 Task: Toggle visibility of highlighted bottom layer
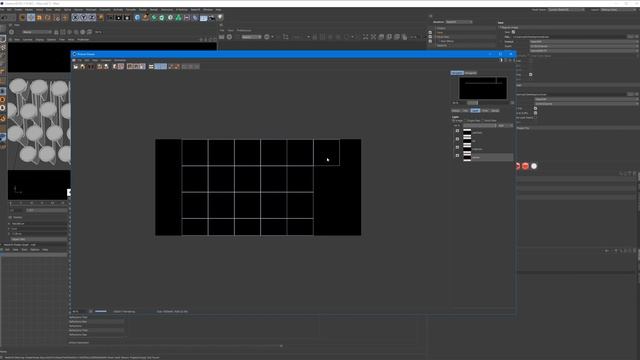pos(457,156)
